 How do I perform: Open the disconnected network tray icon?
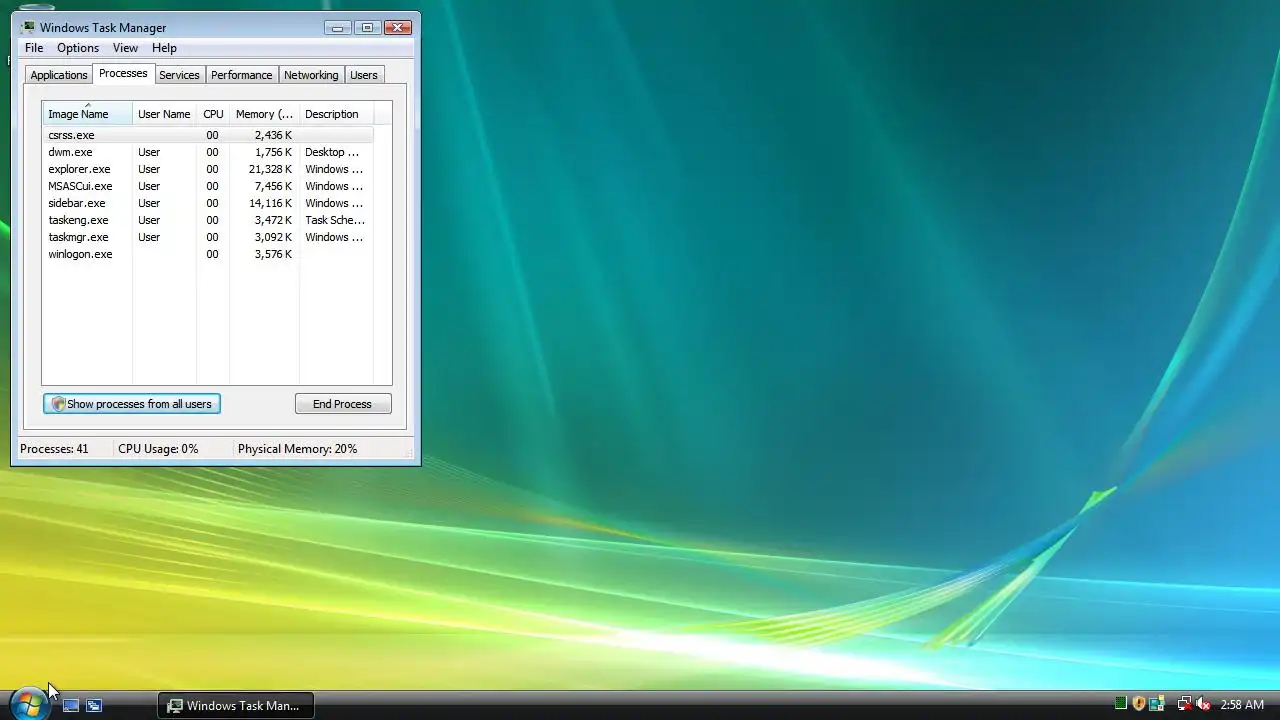pyautogui.click(x=1184, y=704)
